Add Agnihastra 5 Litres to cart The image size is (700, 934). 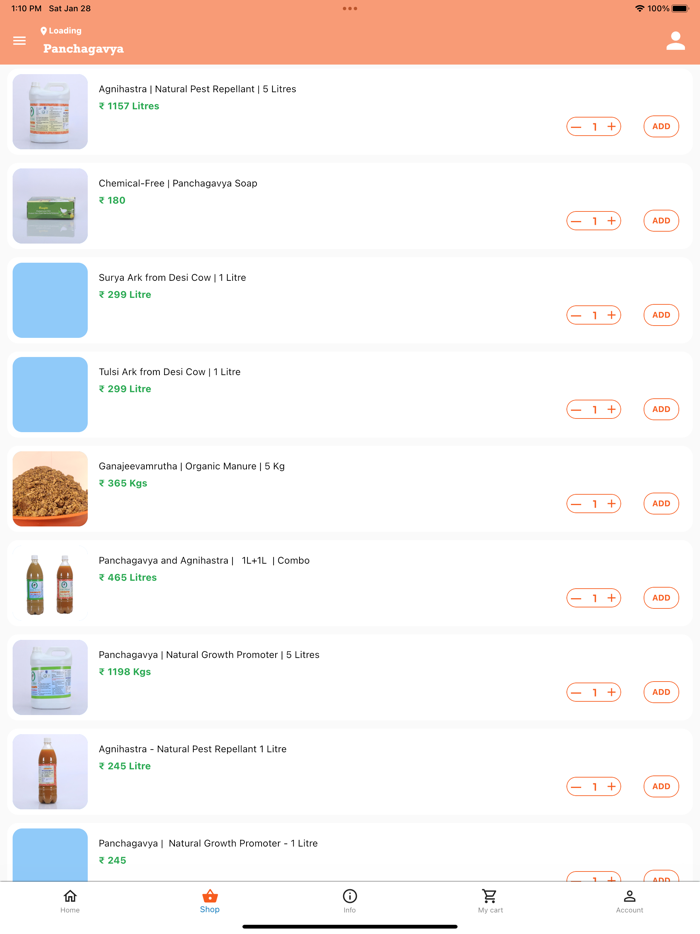click(x=661, y=127)
